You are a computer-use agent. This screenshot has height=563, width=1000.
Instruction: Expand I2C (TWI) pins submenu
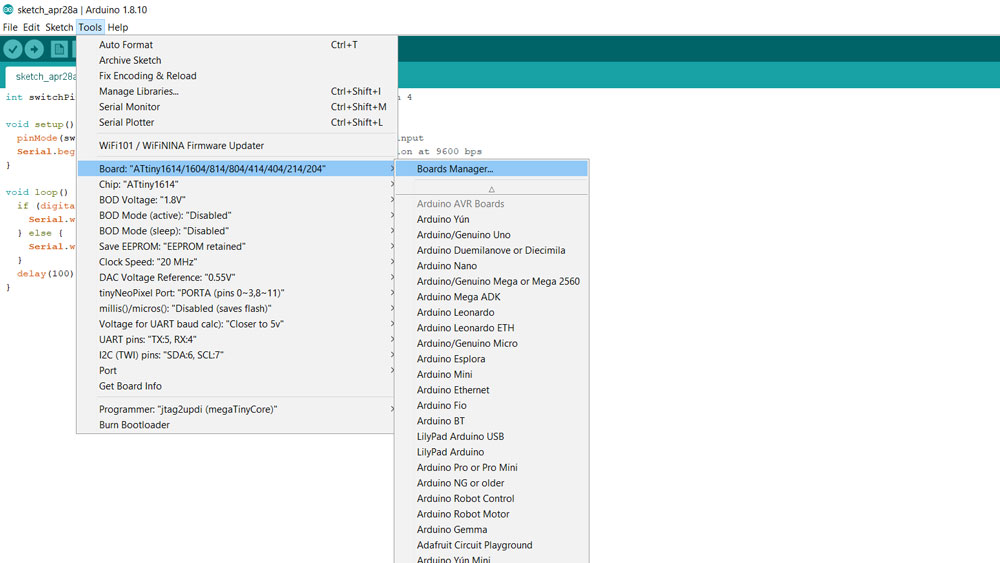(x=236, y=355)
